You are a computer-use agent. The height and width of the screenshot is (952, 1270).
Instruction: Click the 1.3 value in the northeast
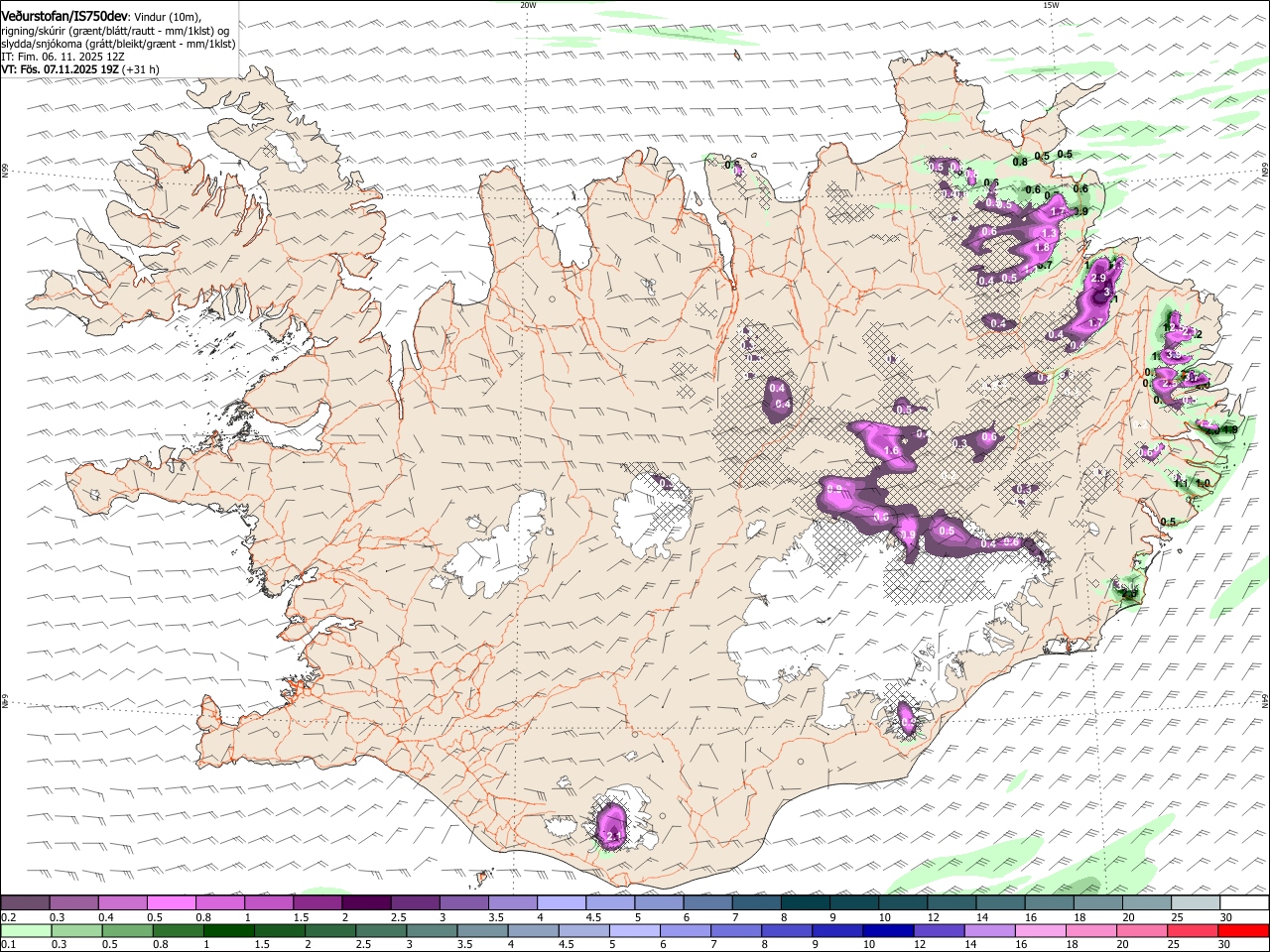click(1050, 233)
